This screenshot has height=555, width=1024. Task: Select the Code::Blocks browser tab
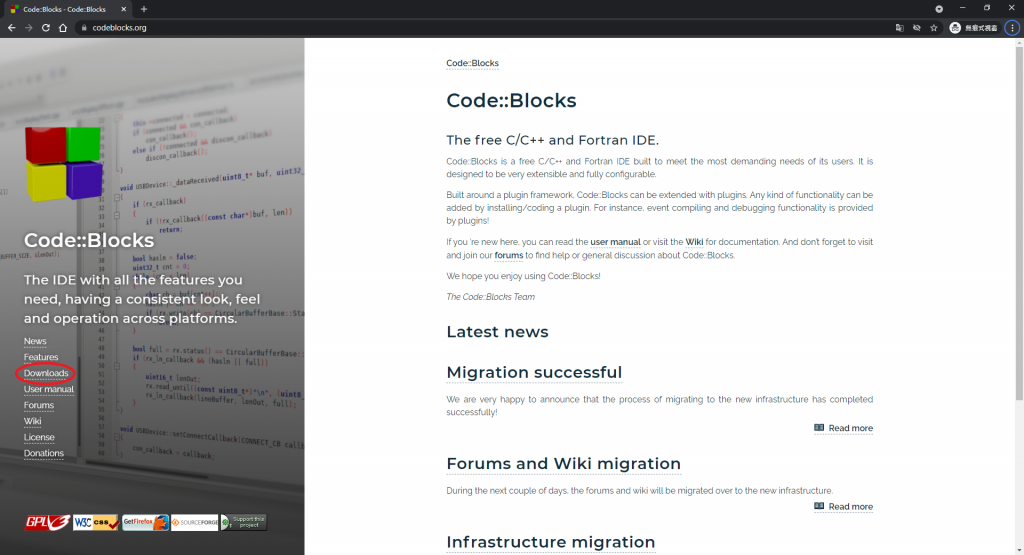(x=69, y=9)
